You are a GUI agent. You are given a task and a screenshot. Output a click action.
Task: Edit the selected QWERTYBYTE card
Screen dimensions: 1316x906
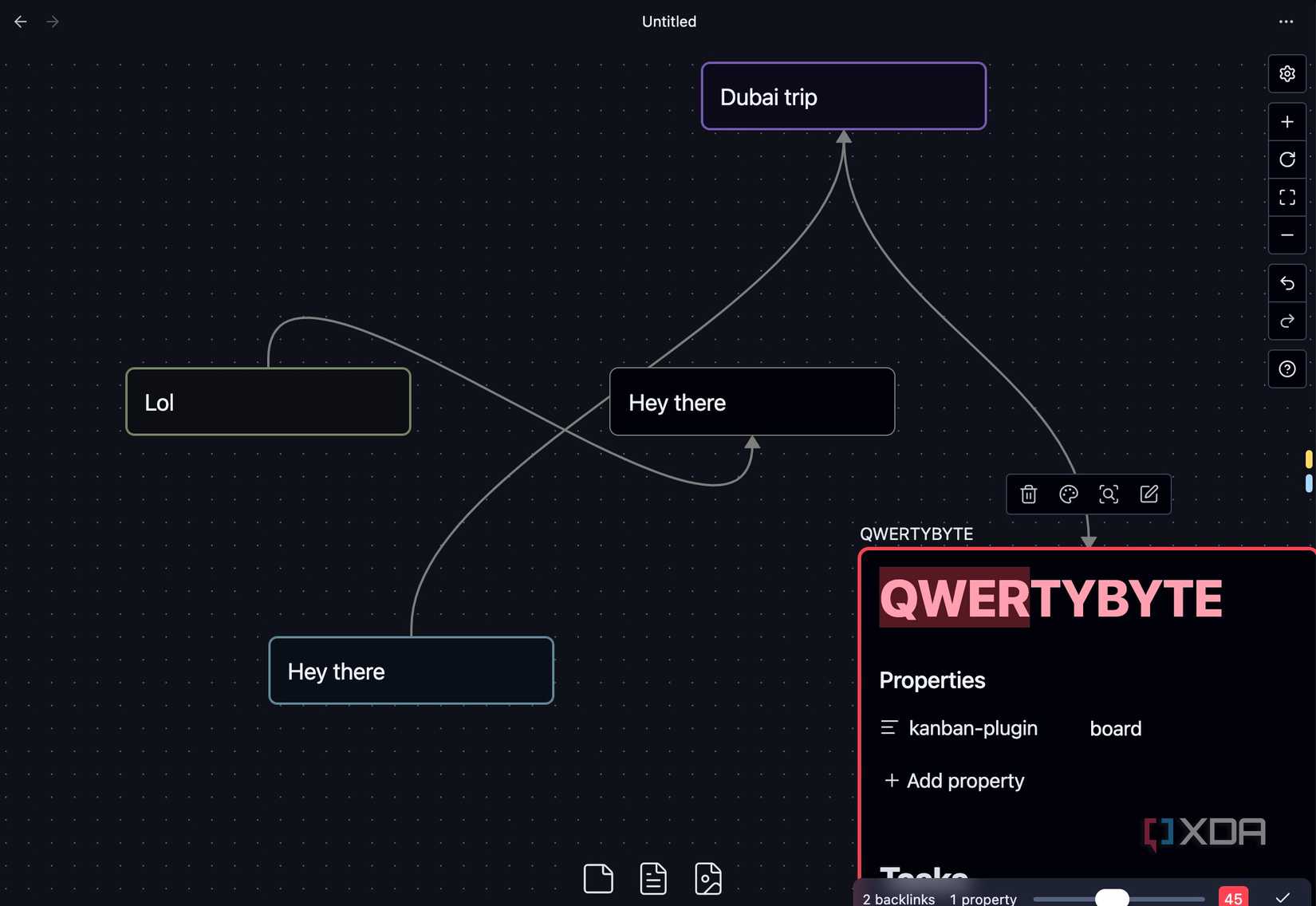click(x=1149, y=494)
